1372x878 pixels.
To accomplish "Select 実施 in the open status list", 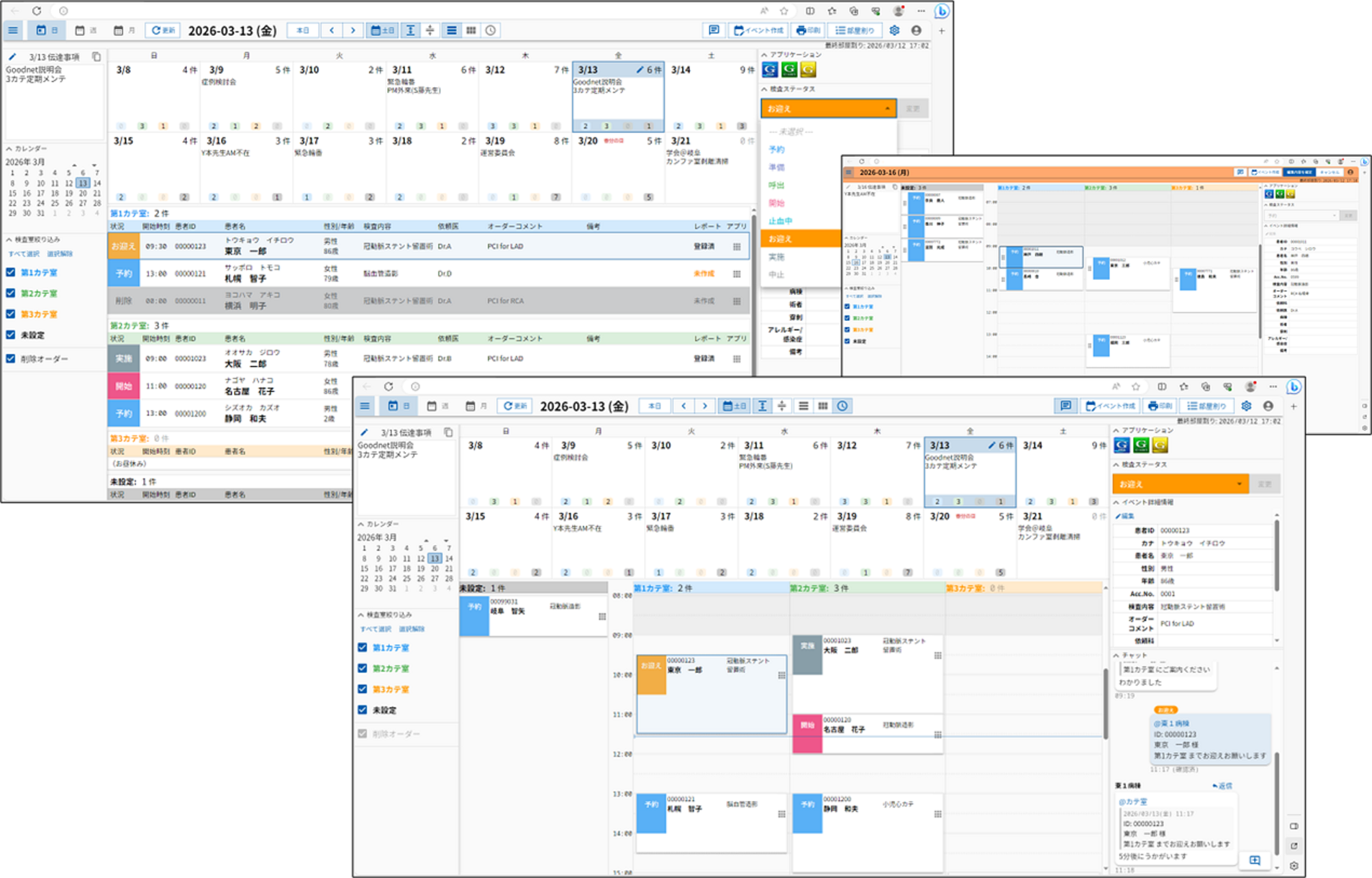I will 777,257.
